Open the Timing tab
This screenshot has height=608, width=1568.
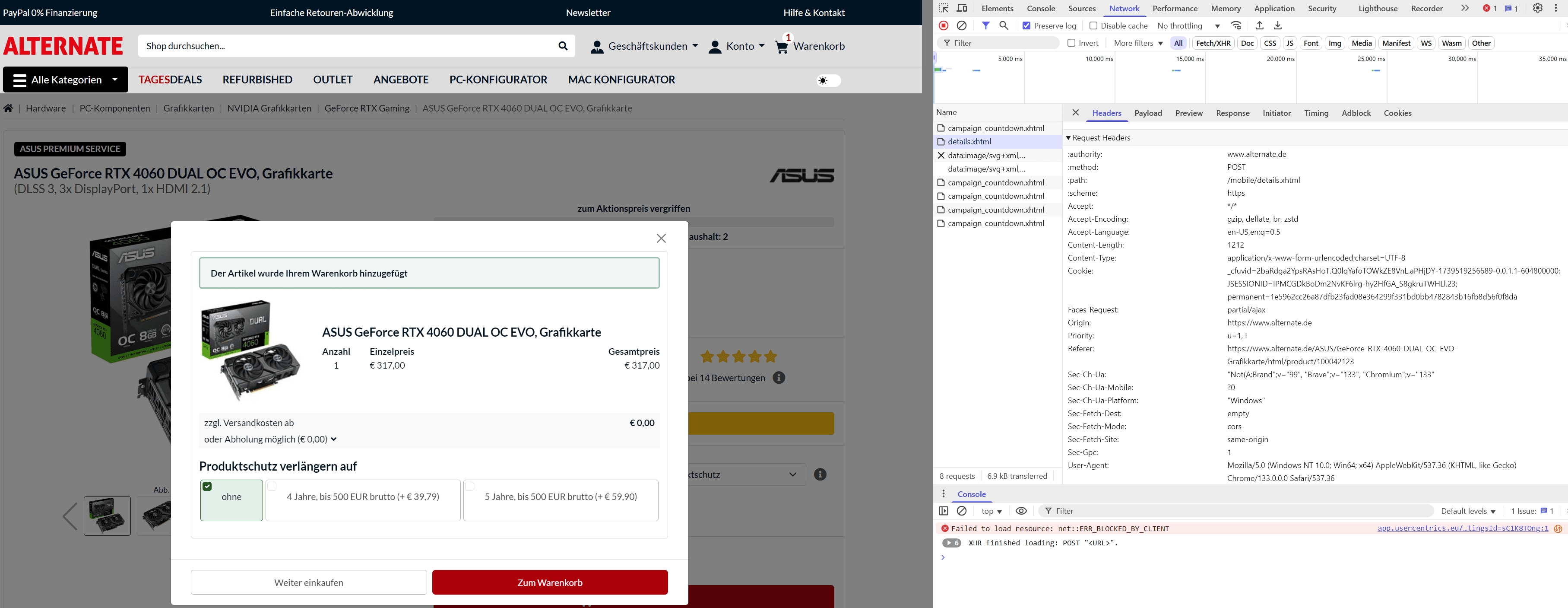click(1316, 113)
